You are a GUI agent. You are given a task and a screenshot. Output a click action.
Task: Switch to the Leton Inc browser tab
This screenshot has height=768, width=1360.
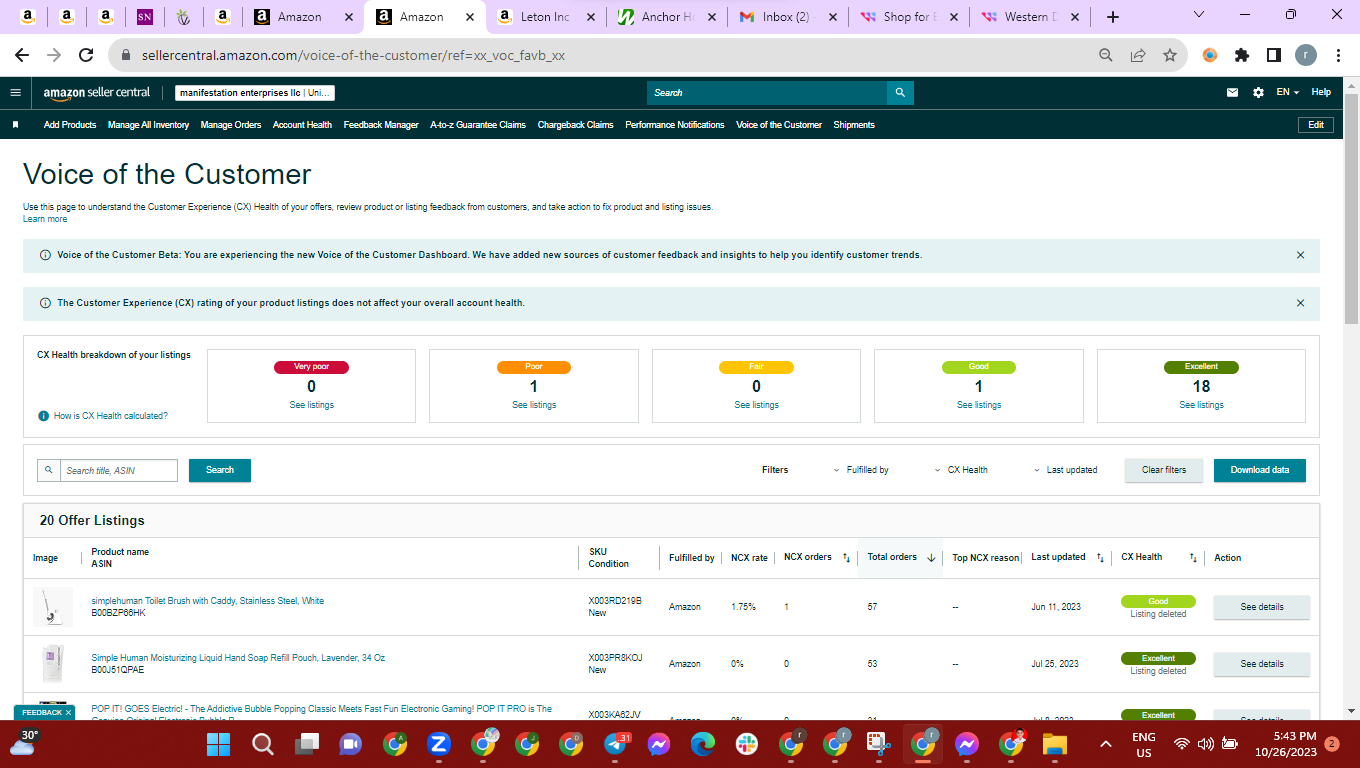[x=546, y=17]
